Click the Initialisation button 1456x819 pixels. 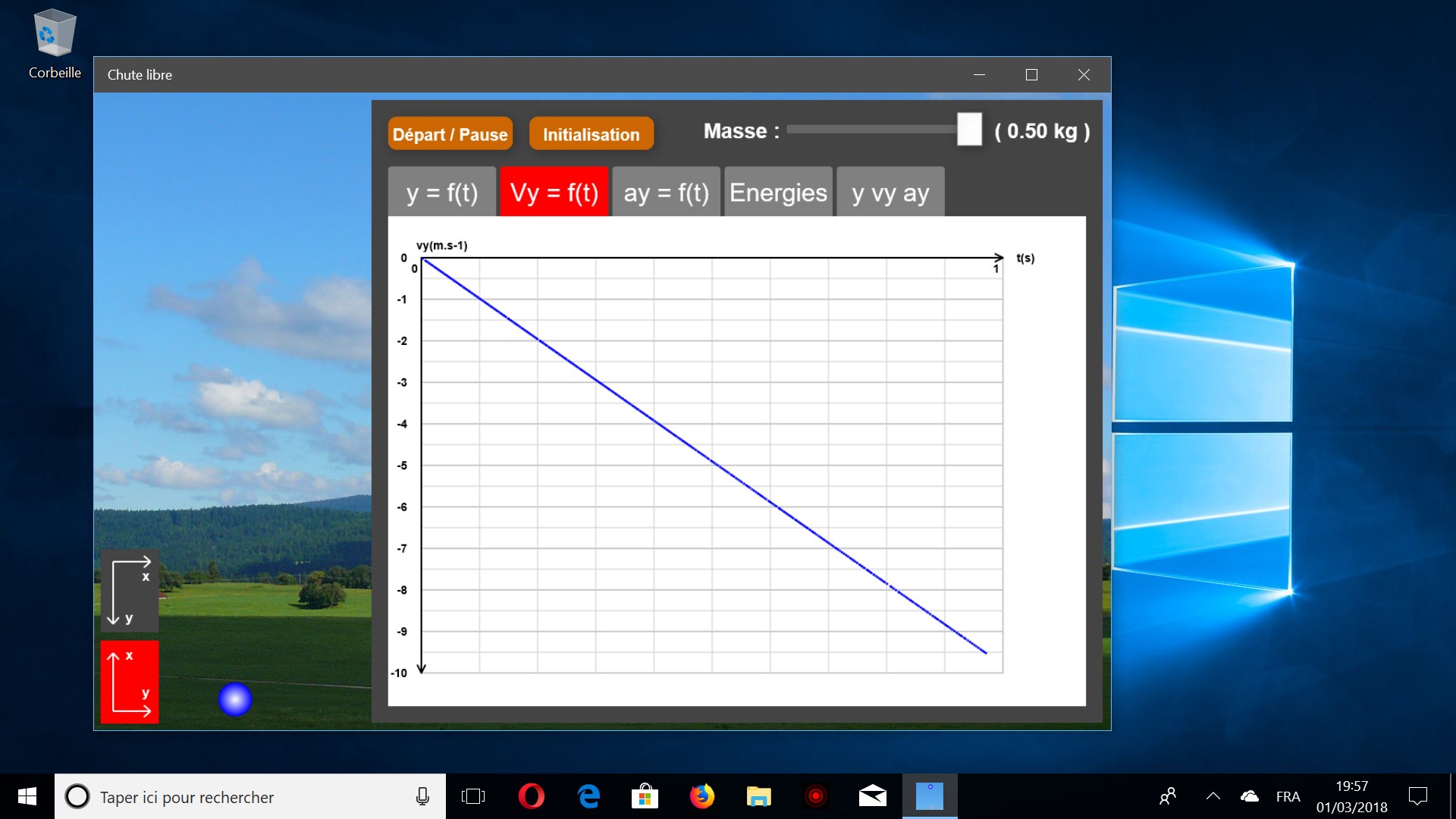pos(591,134)
